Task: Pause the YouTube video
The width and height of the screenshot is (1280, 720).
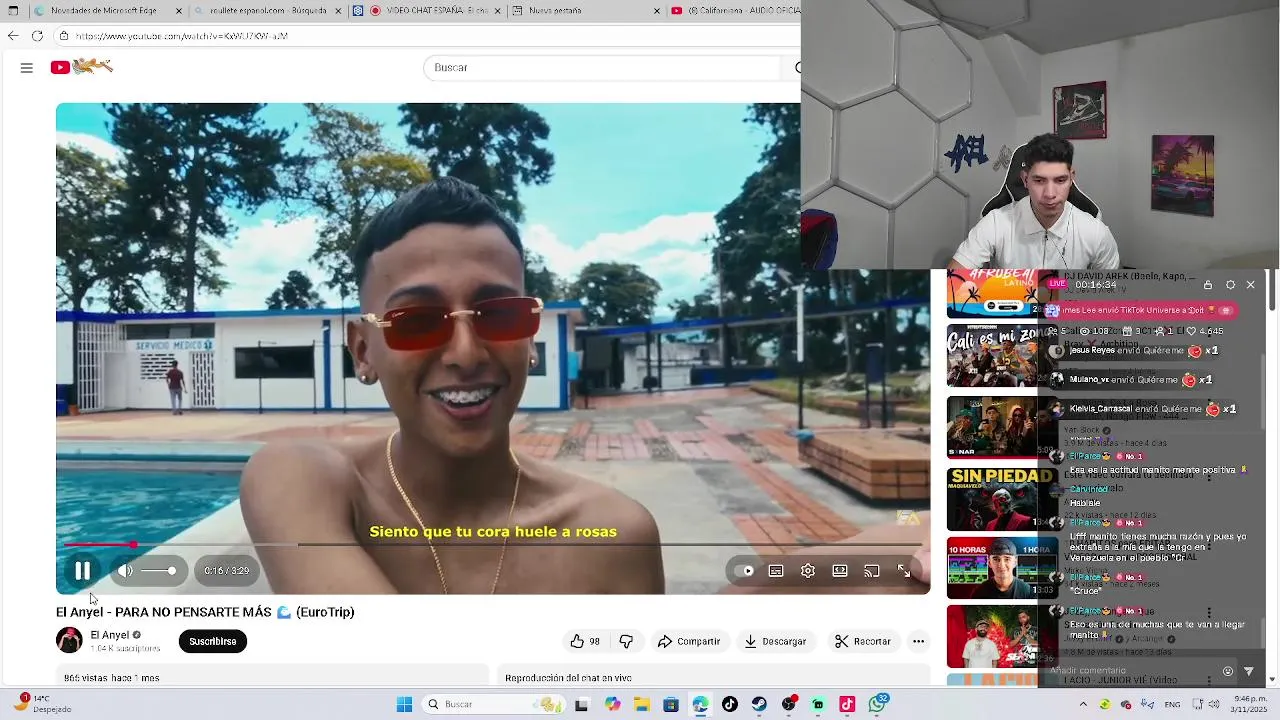Action: click(x=83, y=571)
